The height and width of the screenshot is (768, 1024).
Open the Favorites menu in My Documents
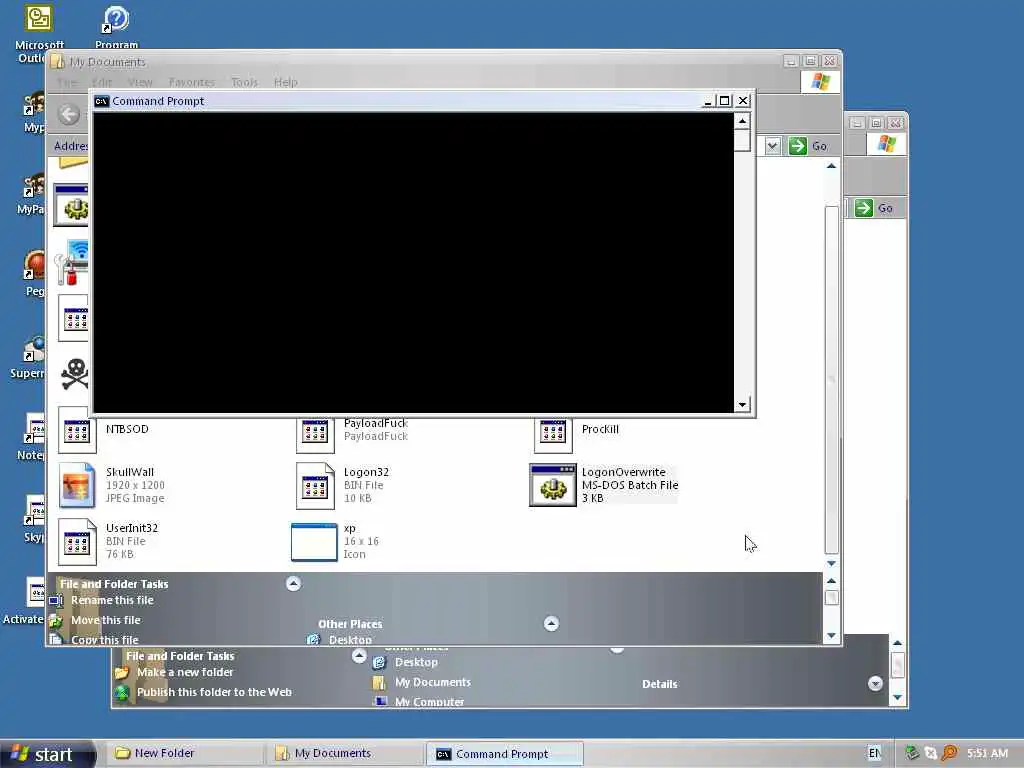coord(191,82)
